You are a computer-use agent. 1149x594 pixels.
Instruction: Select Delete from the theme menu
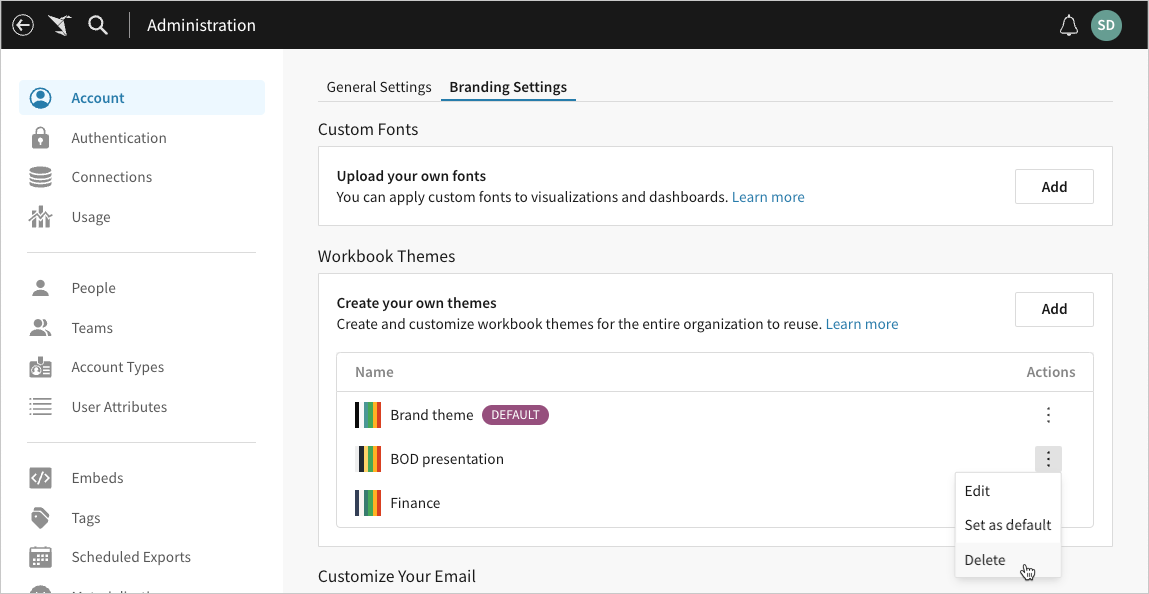(1008, 560)
